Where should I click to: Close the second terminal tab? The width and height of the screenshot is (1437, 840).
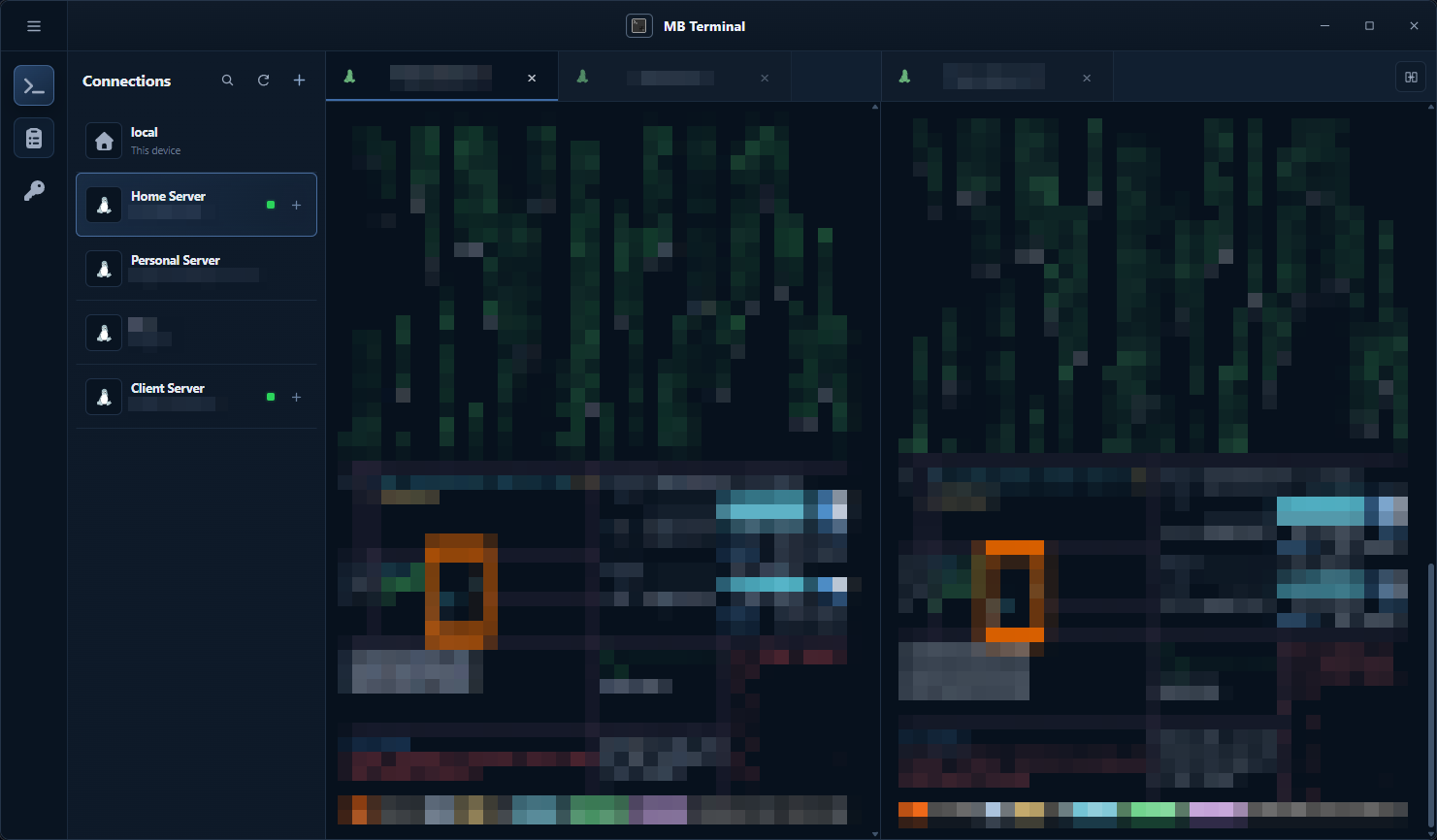click(765, 78)
